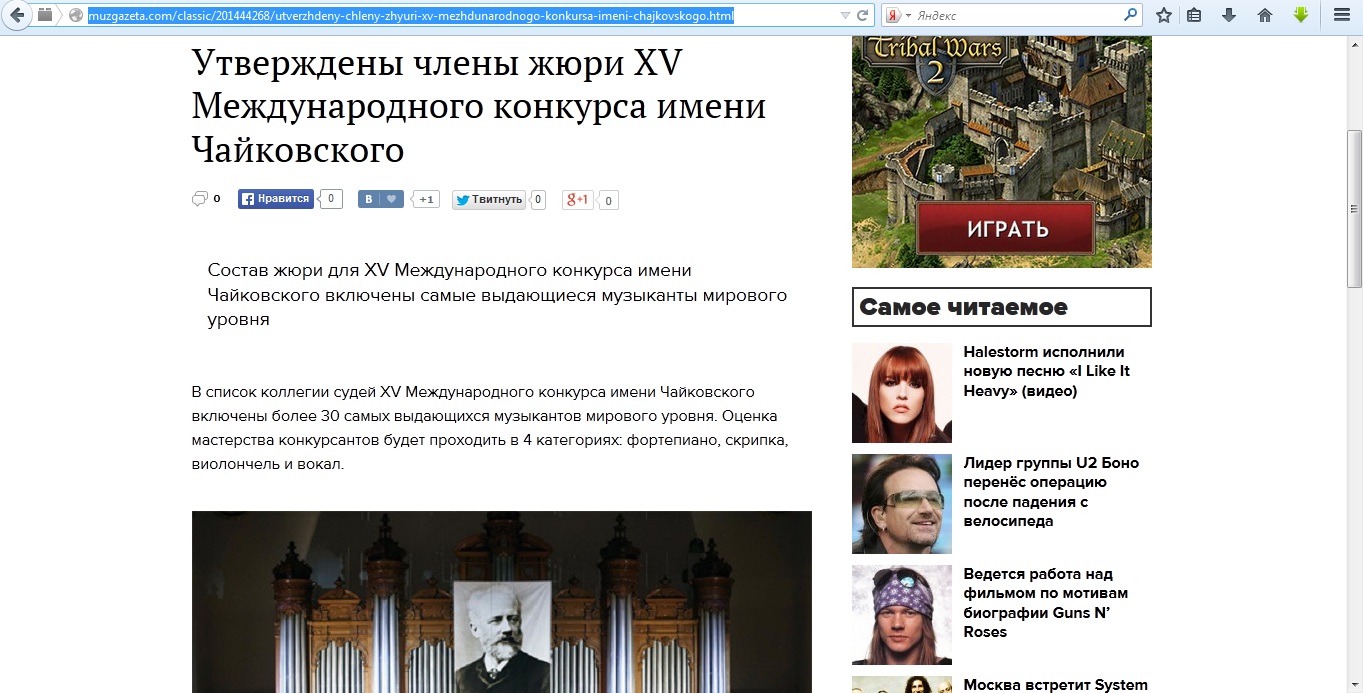Screen dimensions: 1363x693
Task: Show the bookmarks list icon
Action: tap(1194, 15)
